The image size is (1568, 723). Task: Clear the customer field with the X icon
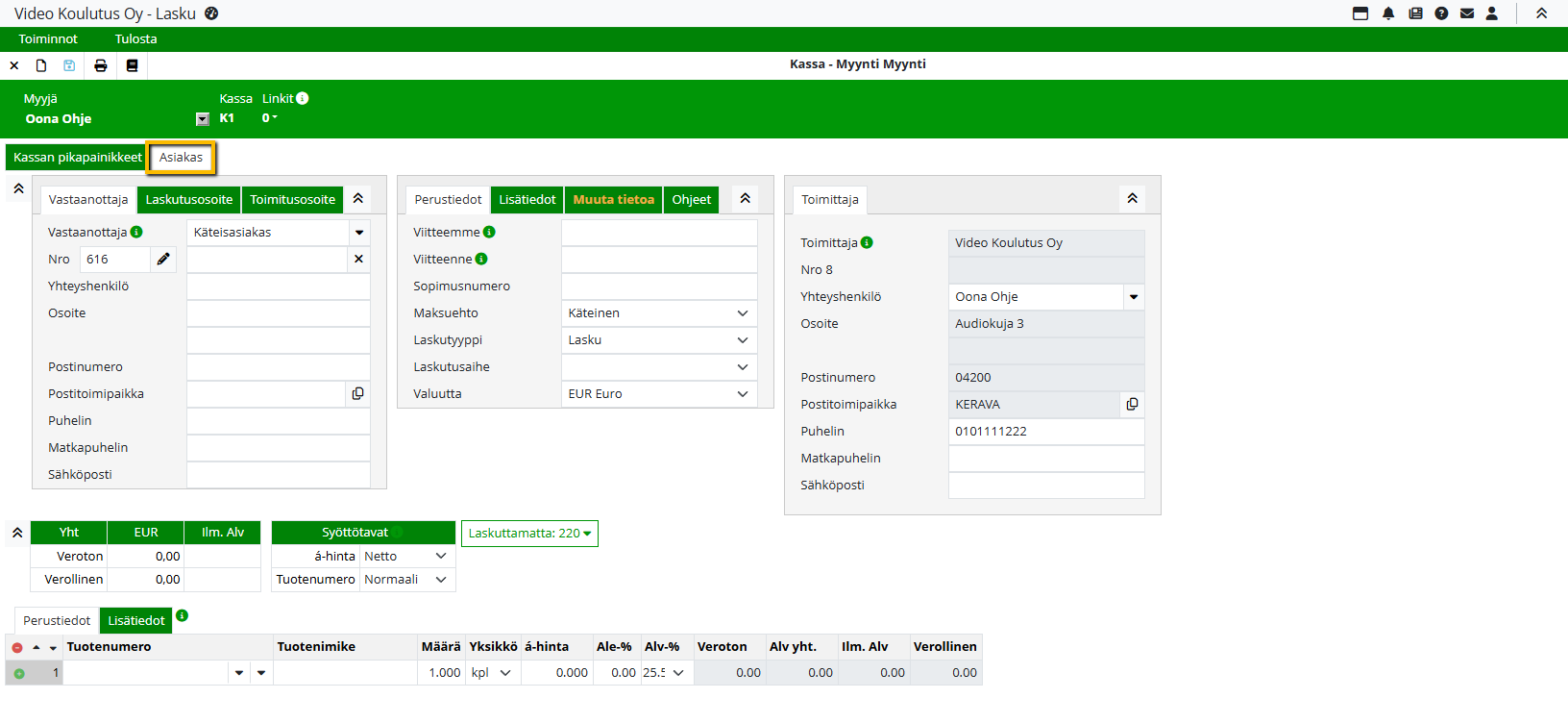pyautogui.click(x=358, y=259)
